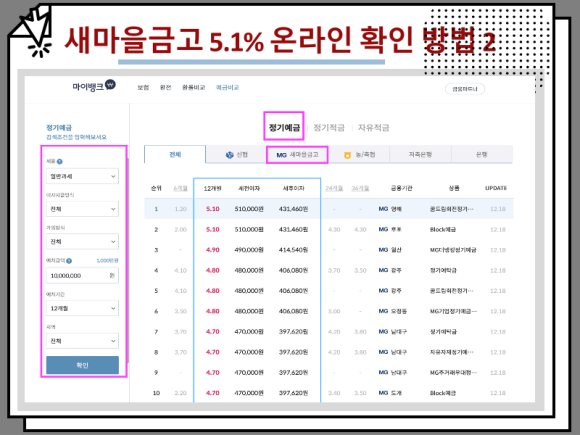Click the help icon next to 세율
The width and height of the screenshot is (580, 435).
pos(60,162)
